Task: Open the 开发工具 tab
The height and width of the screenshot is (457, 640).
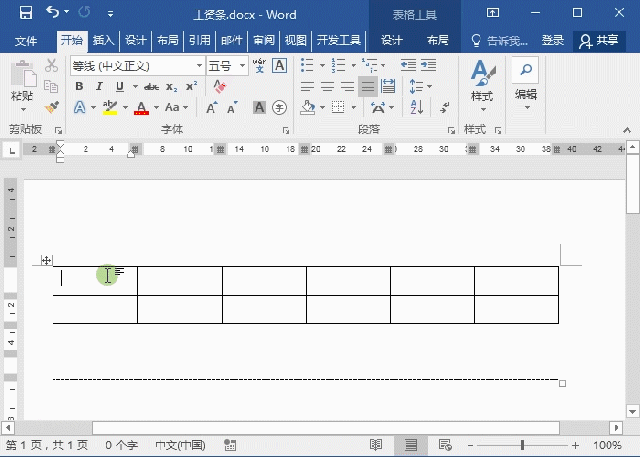Action: coord(339,40)
